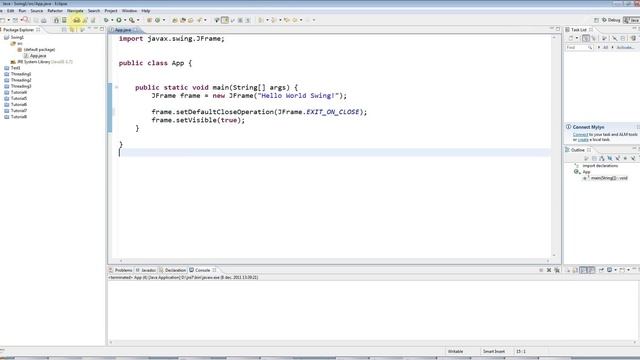Screen dimensions: 640x360
Task: Switch to the Javadoc tab
Action: (x=146, y=270)
